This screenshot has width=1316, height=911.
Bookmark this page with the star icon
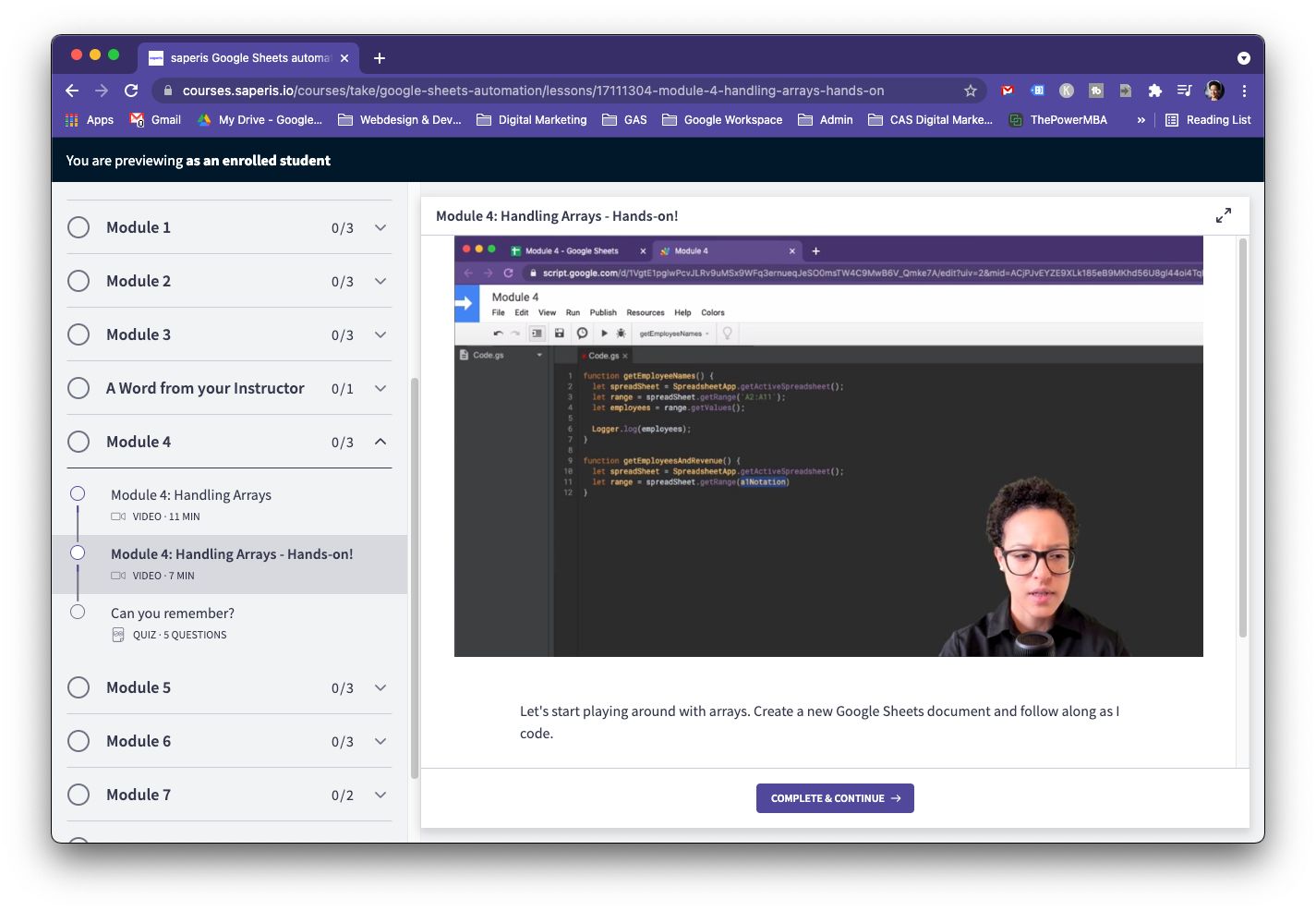point(970,91)
